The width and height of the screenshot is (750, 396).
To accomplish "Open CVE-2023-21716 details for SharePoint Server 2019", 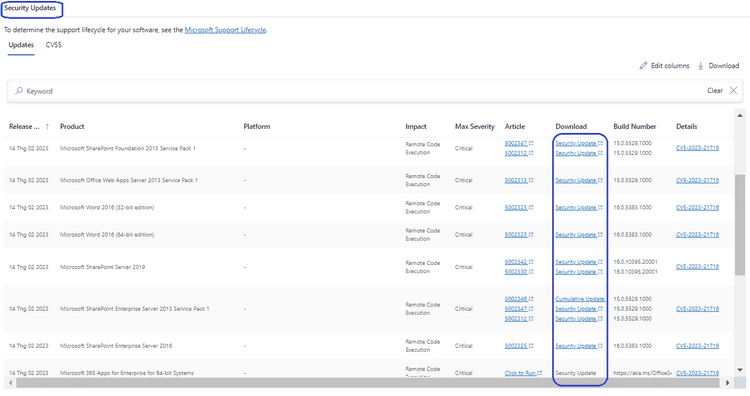I will (x=697, y=267).
